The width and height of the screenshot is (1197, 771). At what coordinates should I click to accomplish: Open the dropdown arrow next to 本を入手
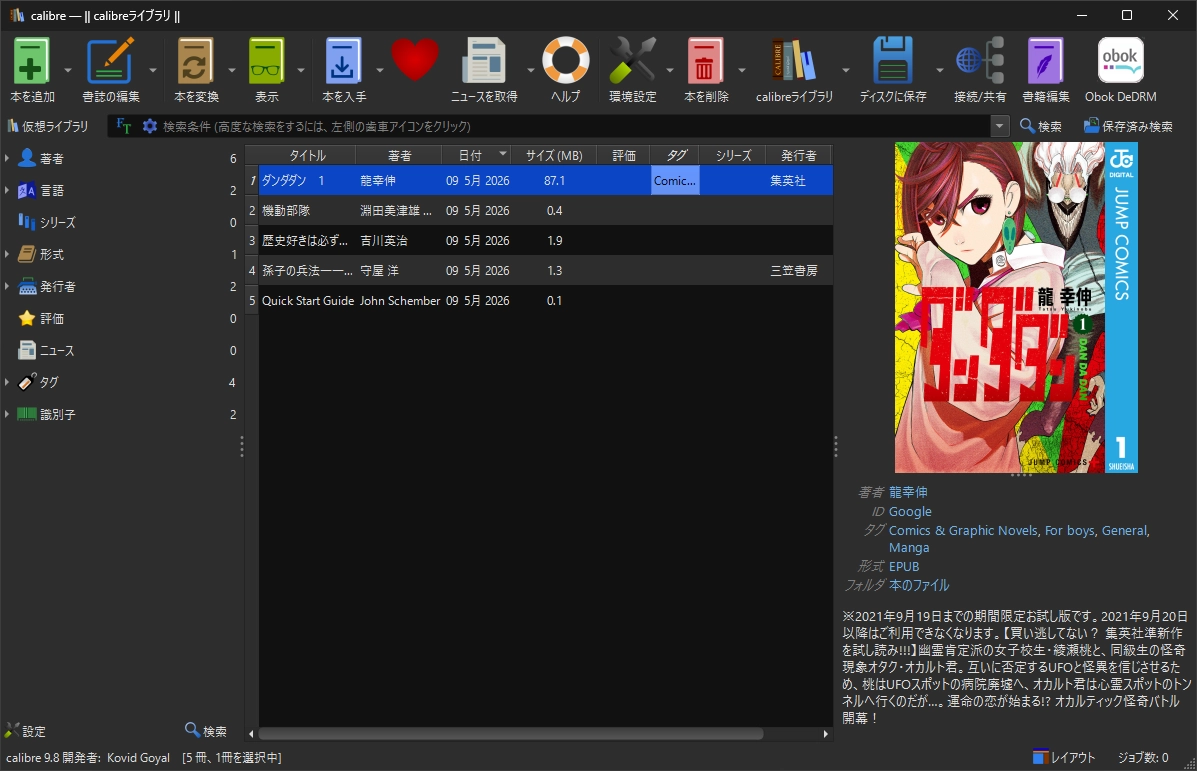pyautogui.click(x=379, y=70)
